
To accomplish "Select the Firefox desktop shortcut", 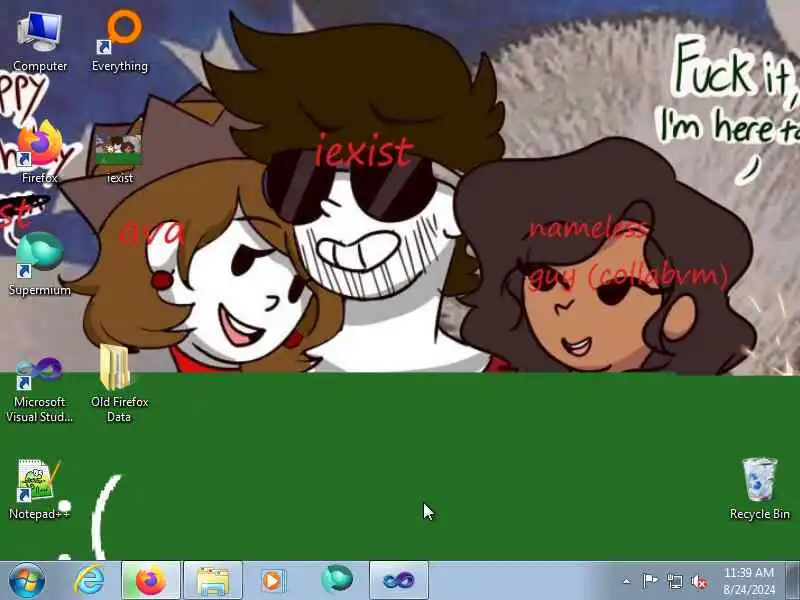I will pyautogui.click(x=40, y=153).
